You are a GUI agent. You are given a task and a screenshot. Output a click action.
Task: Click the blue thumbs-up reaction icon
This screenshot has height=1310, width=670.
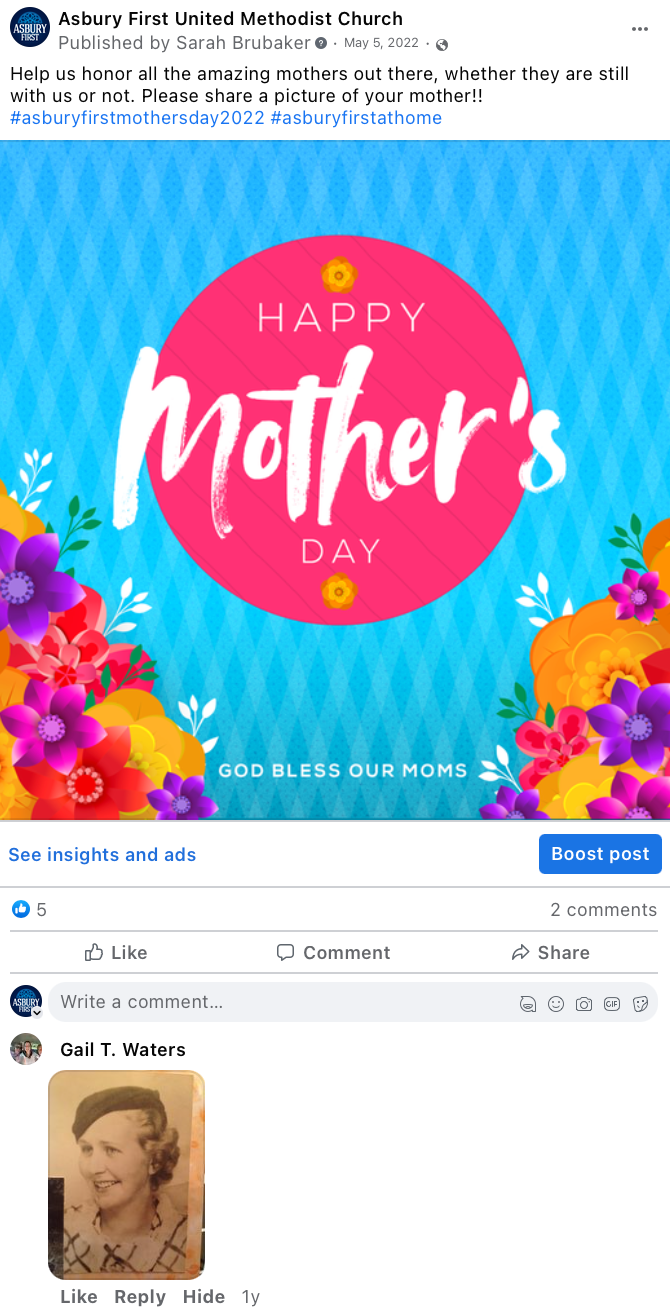pos(21,909)
